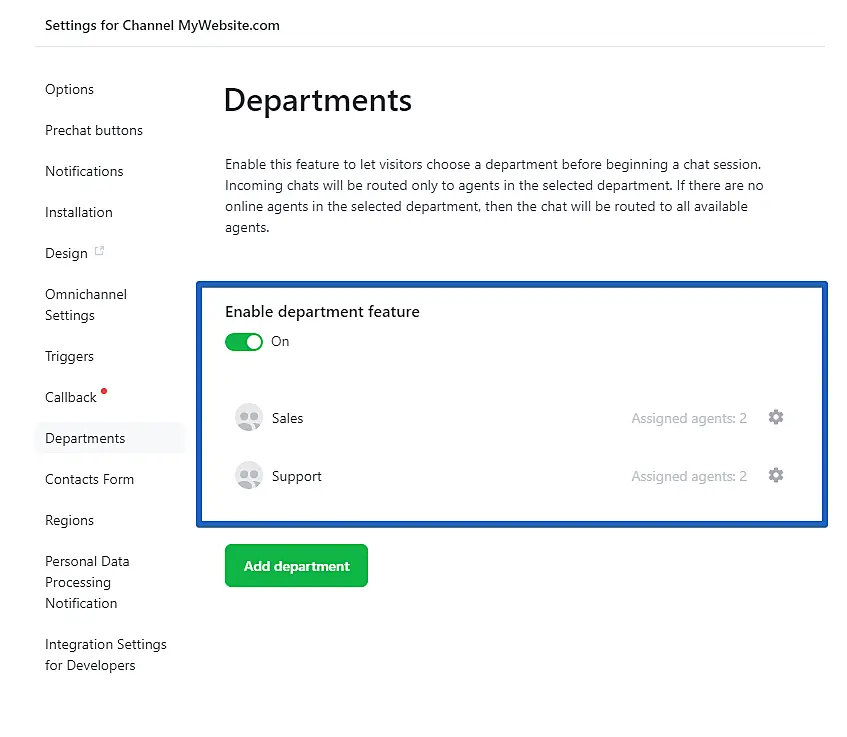Image resolution: width=847 pixels, height=737 pixels.
Task: Open Personal Data Processing Notification settings
Action: pyautogui.click(x=87, y=582)
